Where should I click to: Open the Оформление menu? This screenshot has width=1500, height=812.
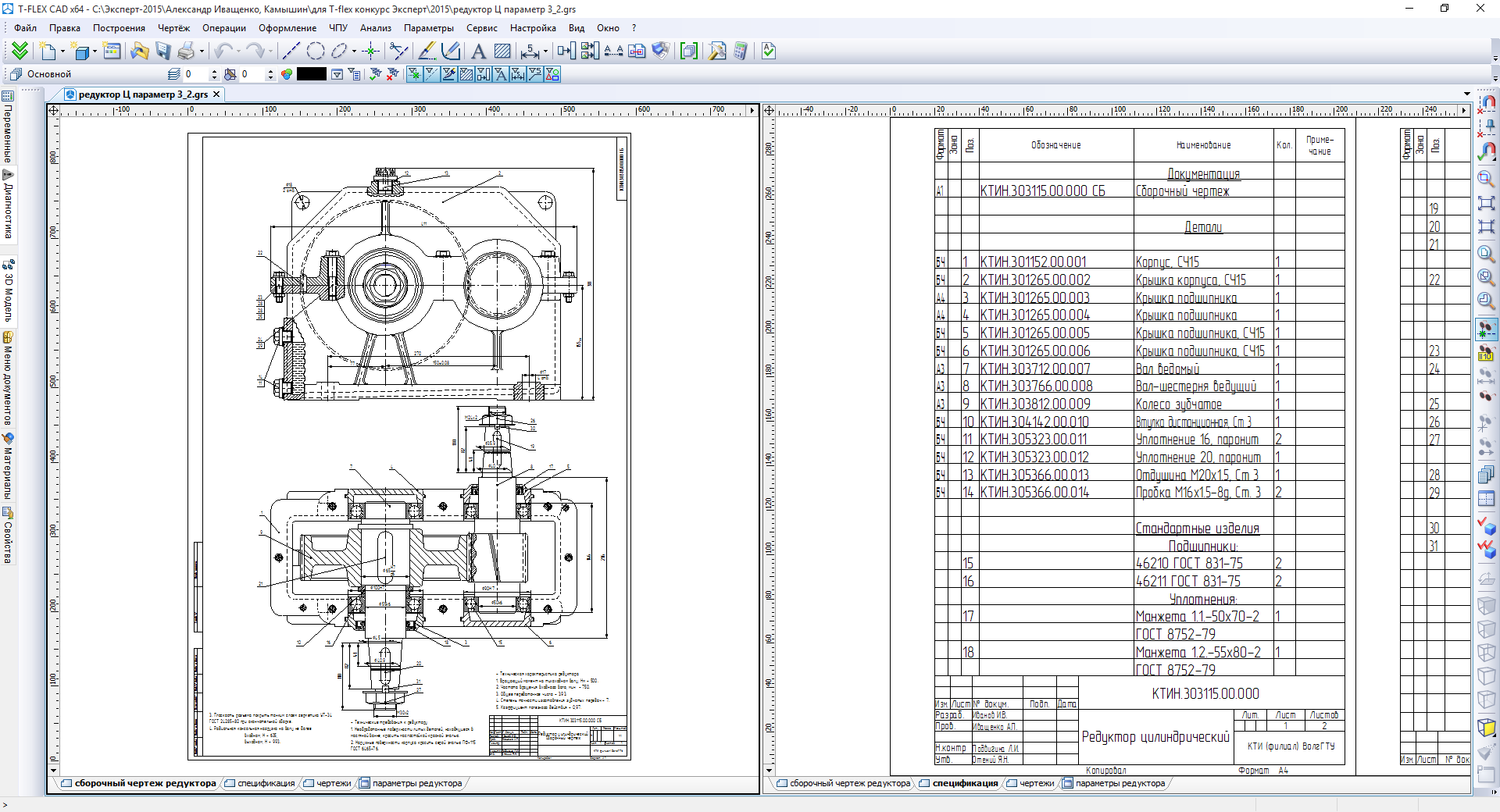(287, 28)
